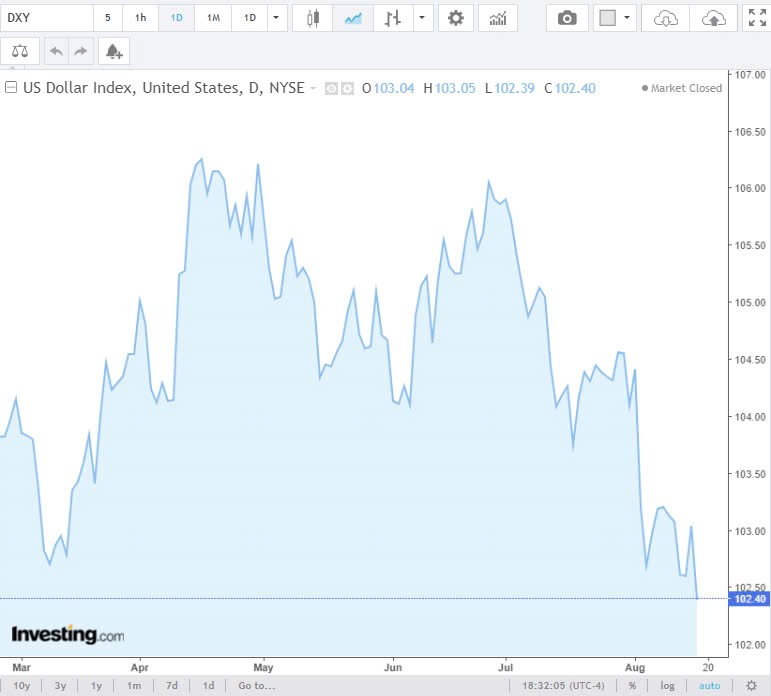Take a chart snapshot with camera icon
771x696 pixels.
[x=567, y=18]
